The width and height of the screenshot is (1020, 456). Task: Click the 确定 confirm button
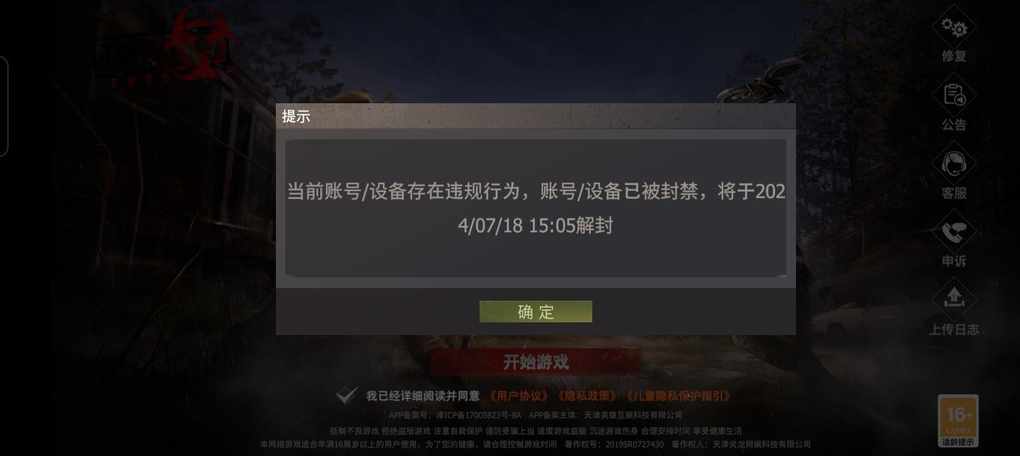536,312
